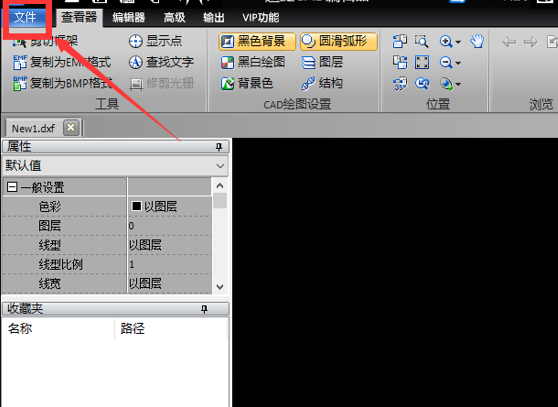
Task: Pin the 收藏夹 panel
Action: coord(204,309)
